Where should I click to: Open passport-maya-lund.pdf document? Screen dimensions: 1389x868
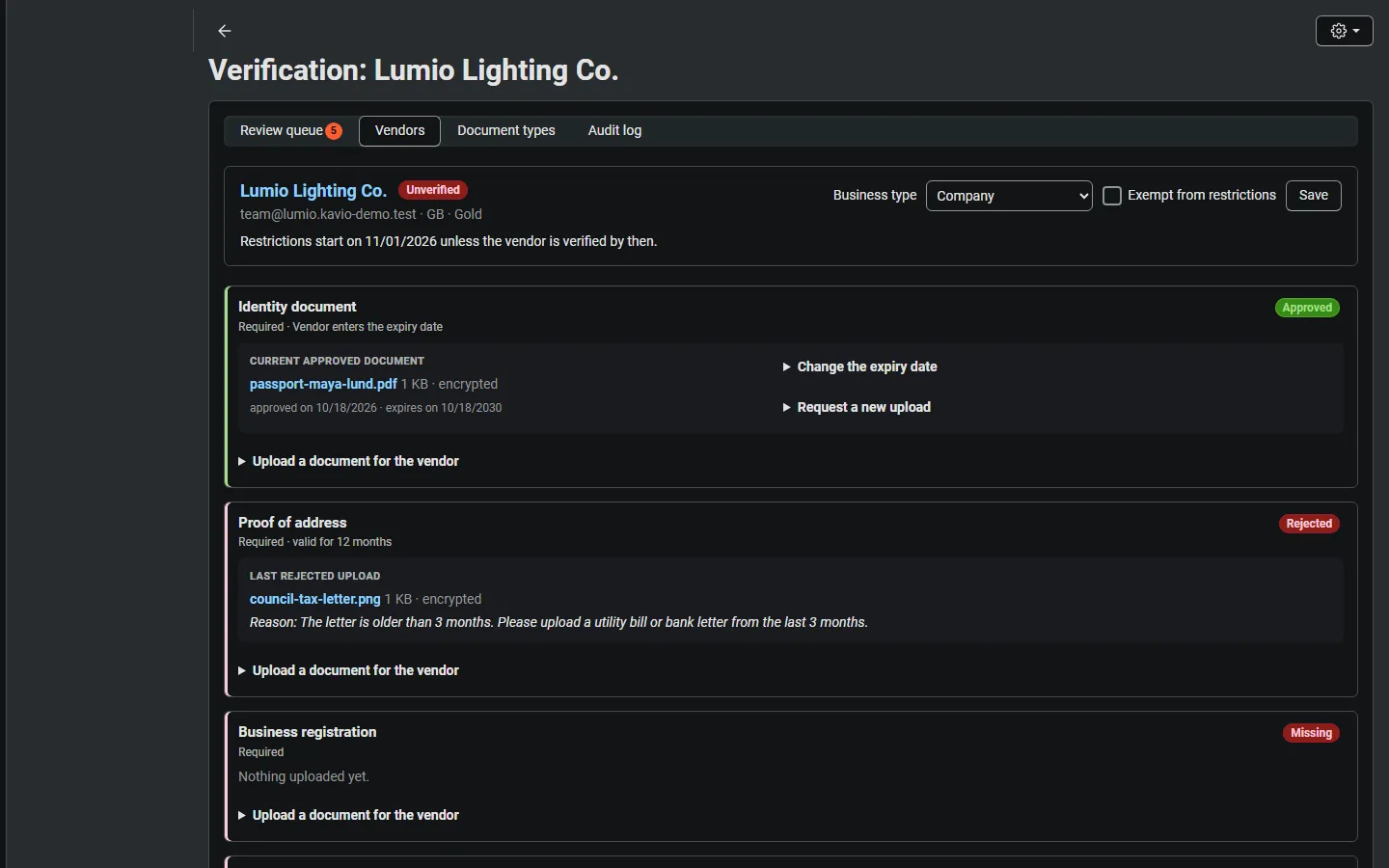click(323, 384)
